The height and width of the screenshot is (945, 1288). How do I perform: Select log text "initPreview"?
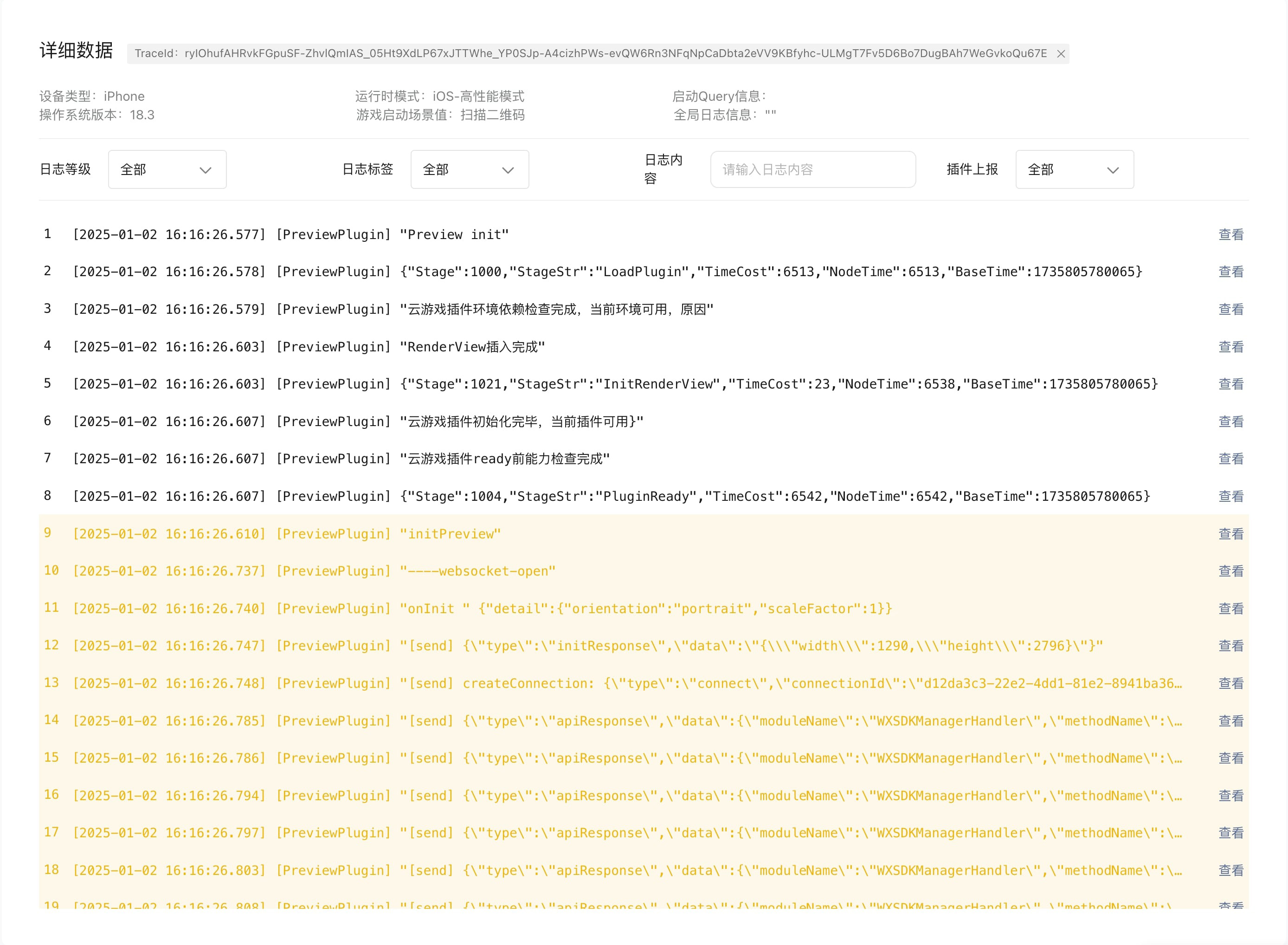click(451, 534)
